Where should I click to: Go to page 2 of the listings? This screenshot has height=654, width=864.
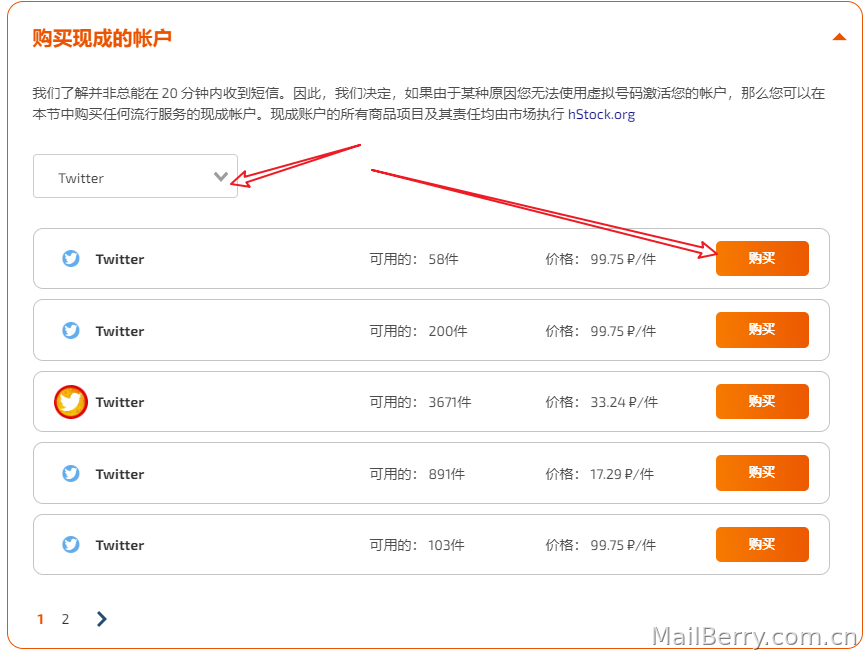click(65, 619)
